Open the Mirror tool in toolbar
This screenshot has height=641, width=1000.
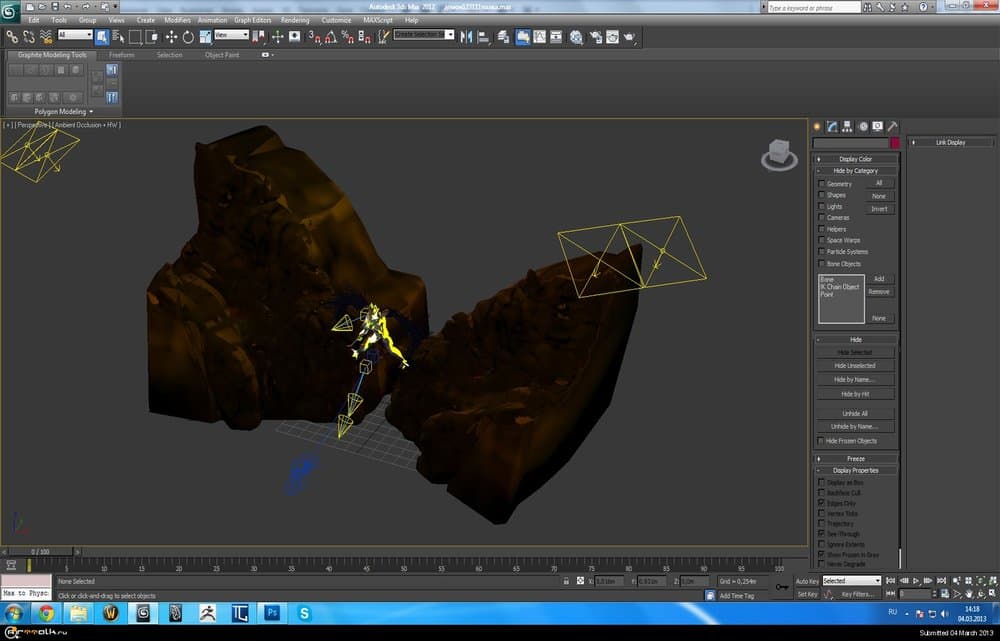tap(468, 36)
